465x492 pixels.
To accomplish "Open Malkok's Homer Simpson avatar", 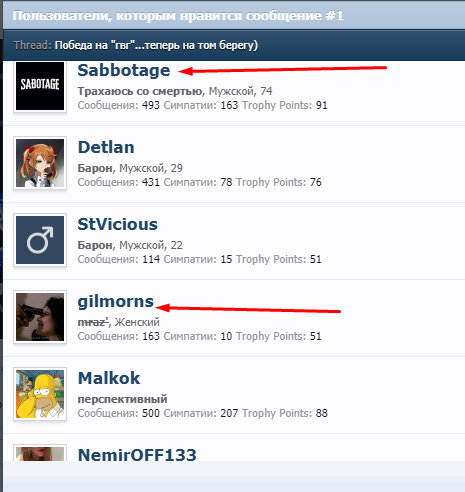I will [40, 394].
